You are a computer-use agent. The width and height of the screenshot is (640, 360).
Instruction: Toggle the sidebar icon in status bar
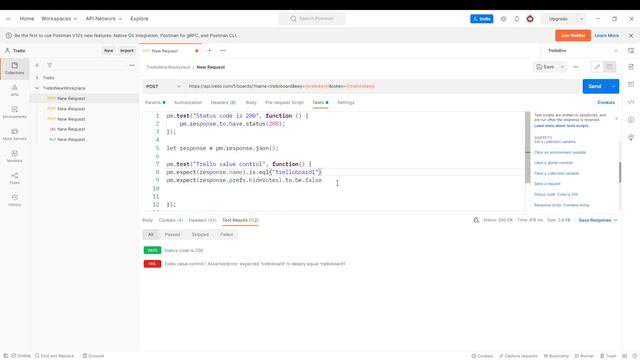pyautogui.click(x=6, y=356)
